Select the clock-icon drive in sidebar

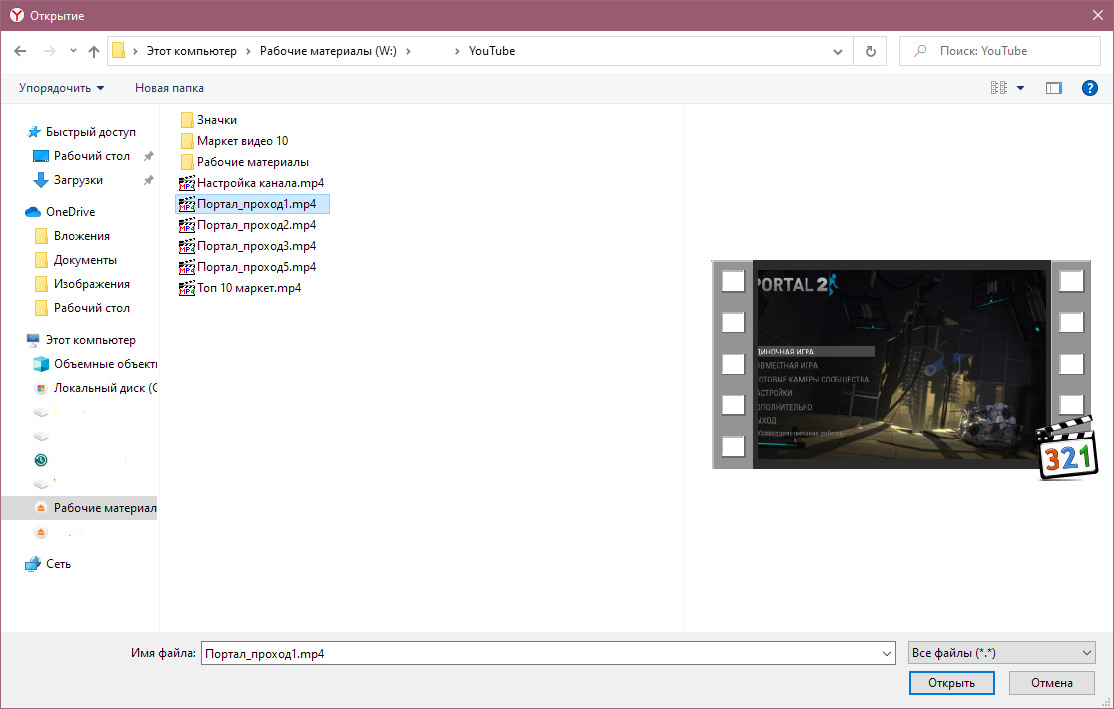point(41,460)
